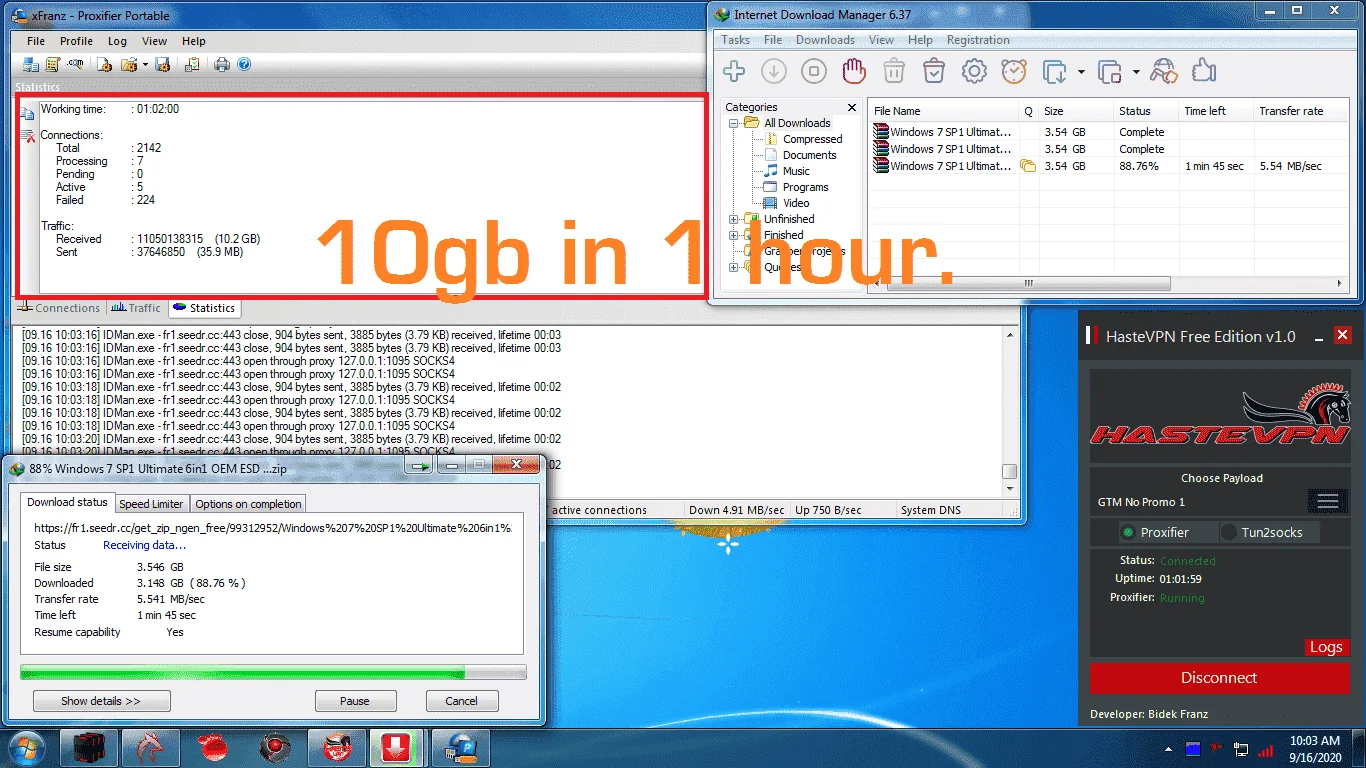Open Name Resolution .com icon in Proxifier
Image resolution: width=1366 pixels, height=768 pixels.
coord(77,64)
